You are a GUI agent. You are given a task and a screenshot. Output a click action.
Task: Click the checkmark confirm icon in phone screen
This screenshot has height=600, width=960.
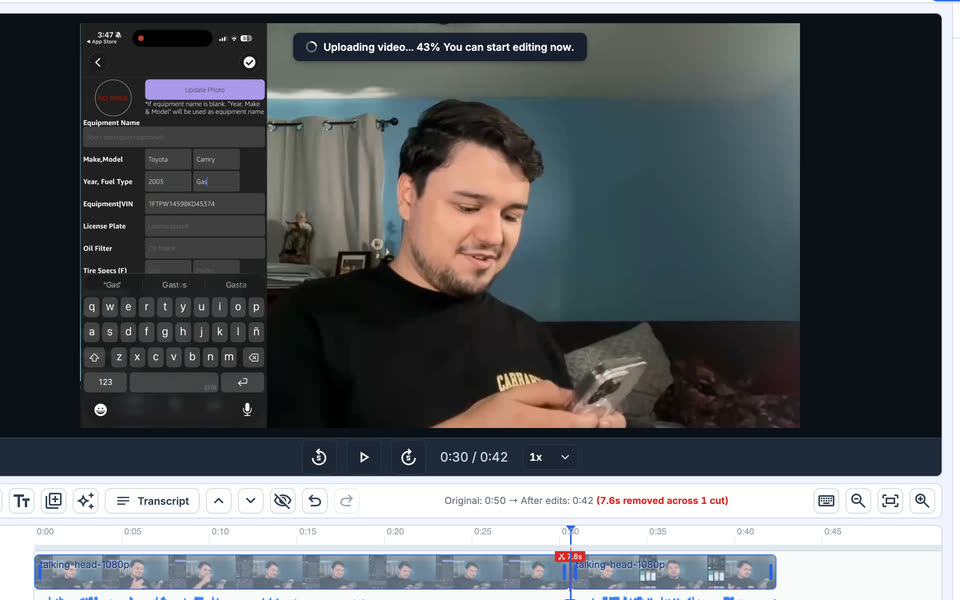[249, 62]
